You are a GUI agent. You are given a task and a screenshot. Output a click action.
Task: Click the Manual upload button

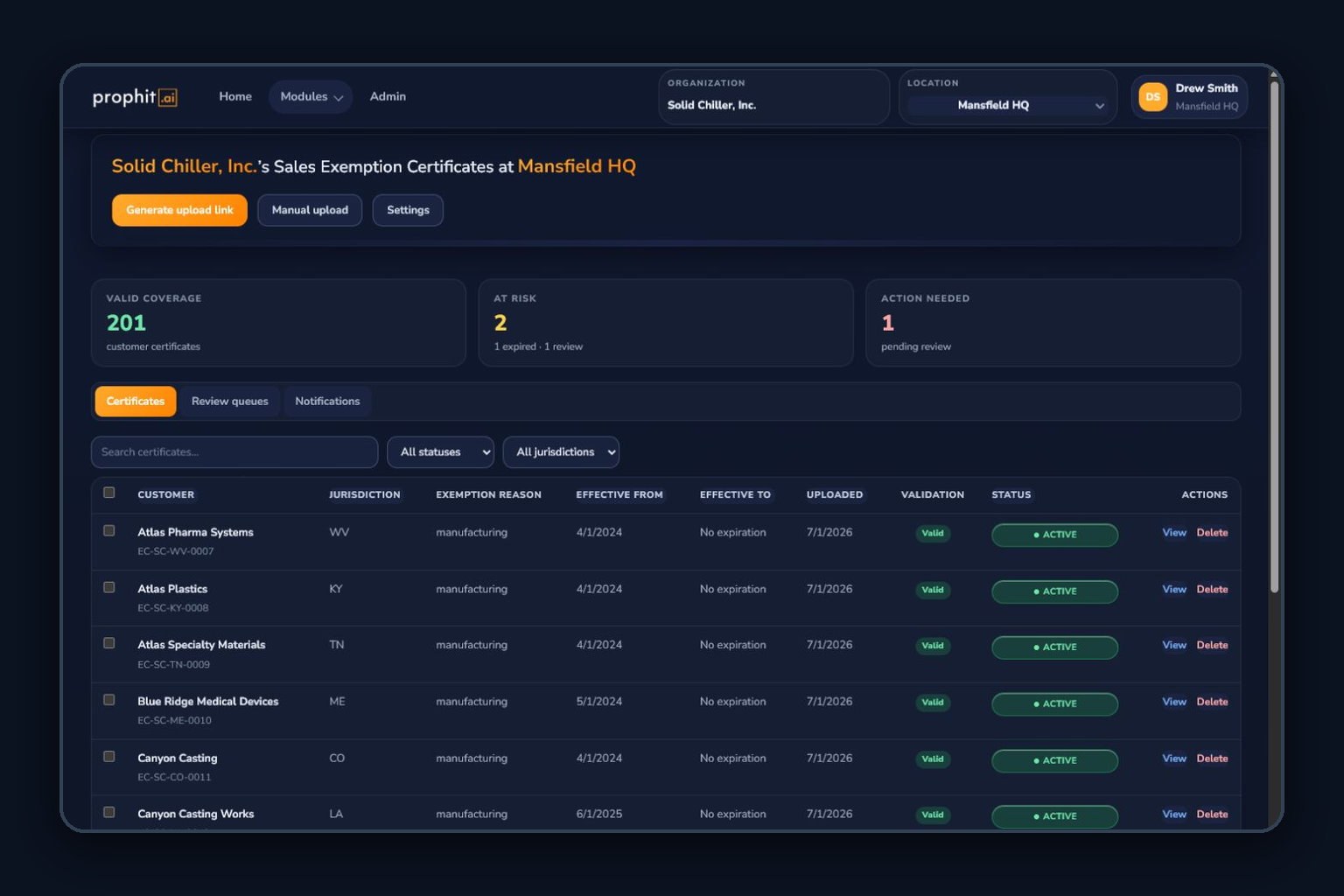(310, 210)
